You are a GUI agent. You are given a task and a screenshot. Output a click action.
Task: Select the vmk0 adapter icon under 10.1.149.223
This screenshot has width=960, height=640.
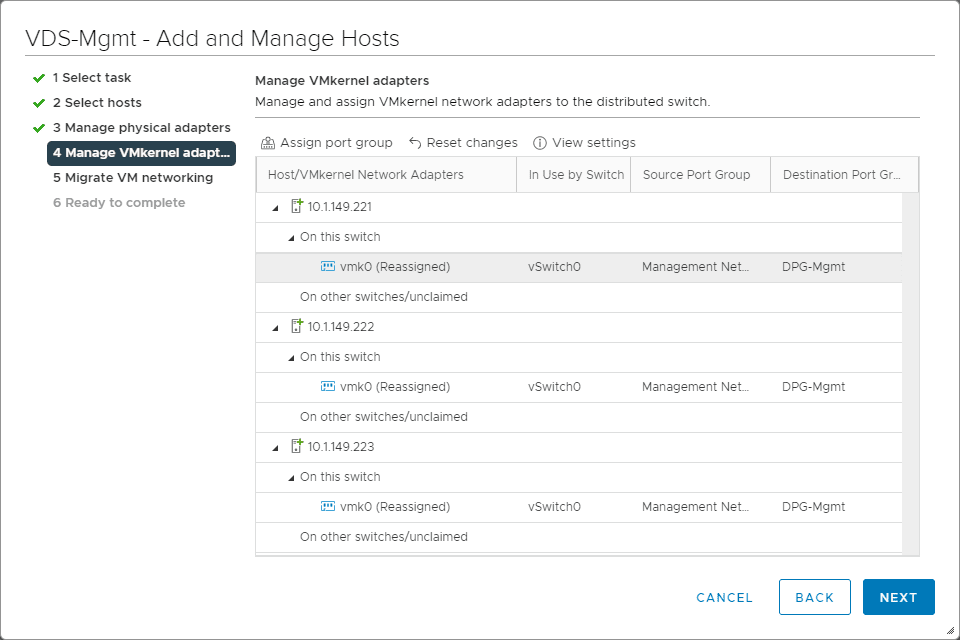(x=326, y=506)
